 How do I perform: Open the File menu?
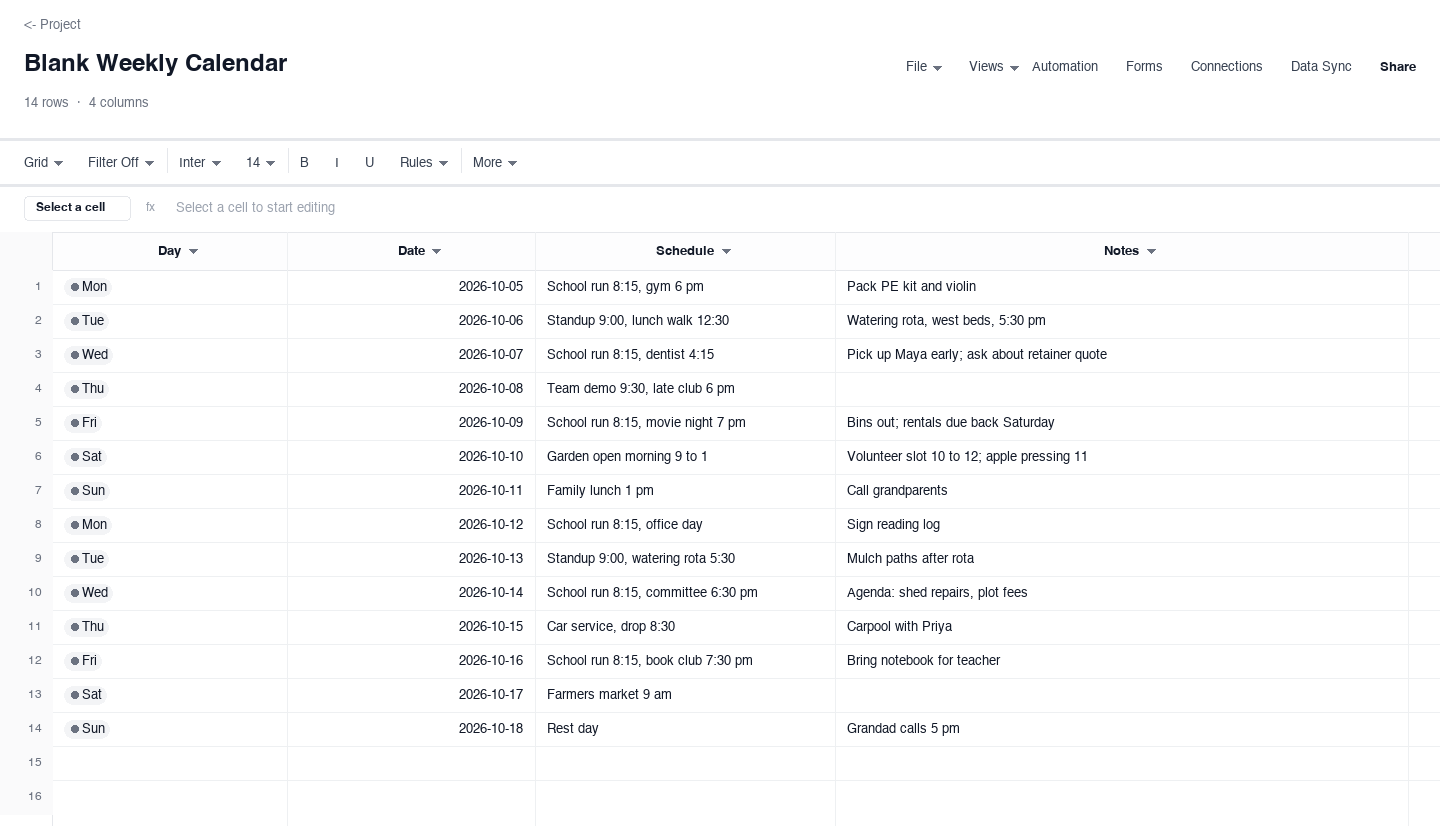pos(924,67)
